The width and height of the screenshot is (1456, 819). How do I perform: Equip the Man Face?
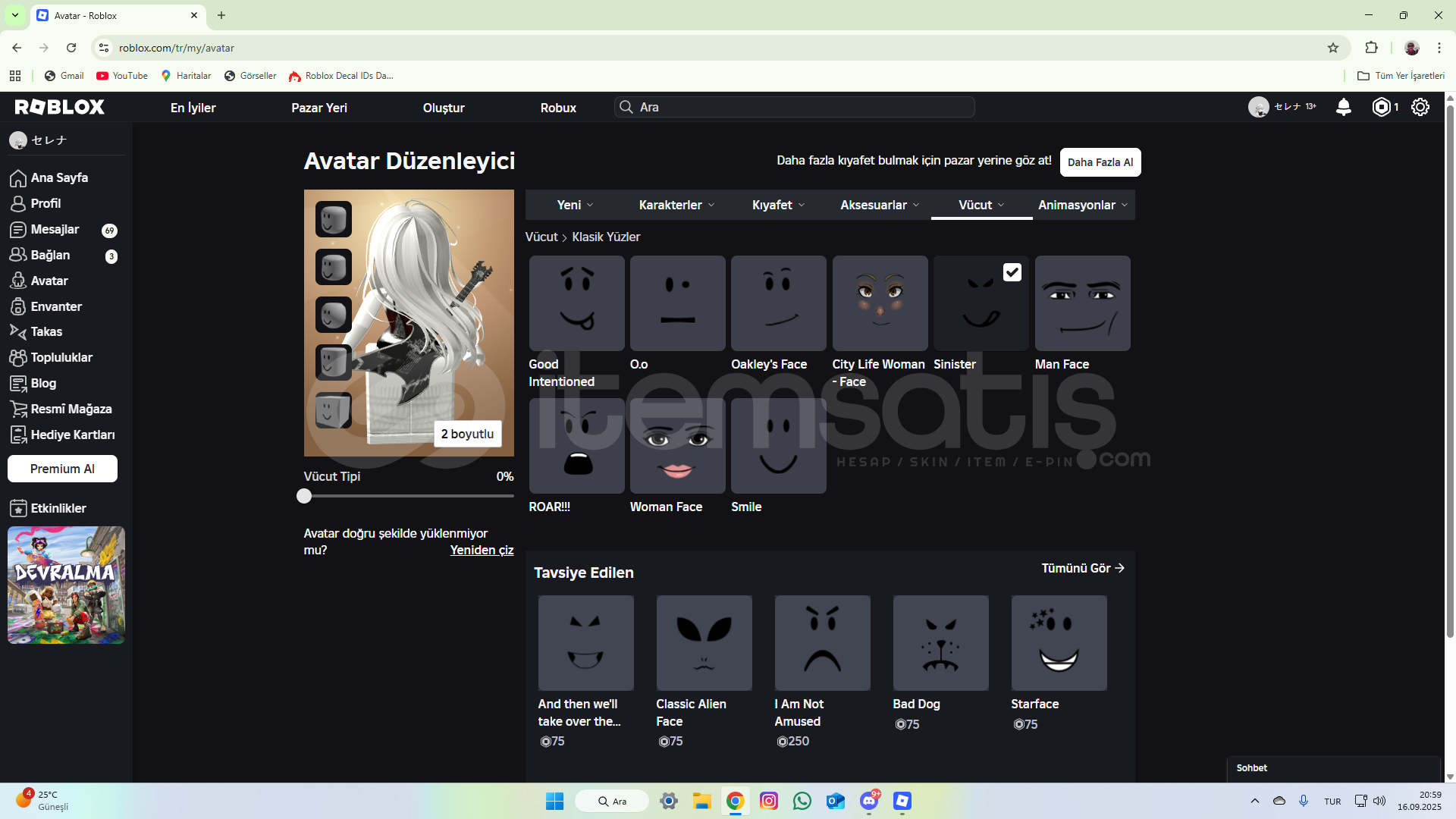click(1082, 303)
